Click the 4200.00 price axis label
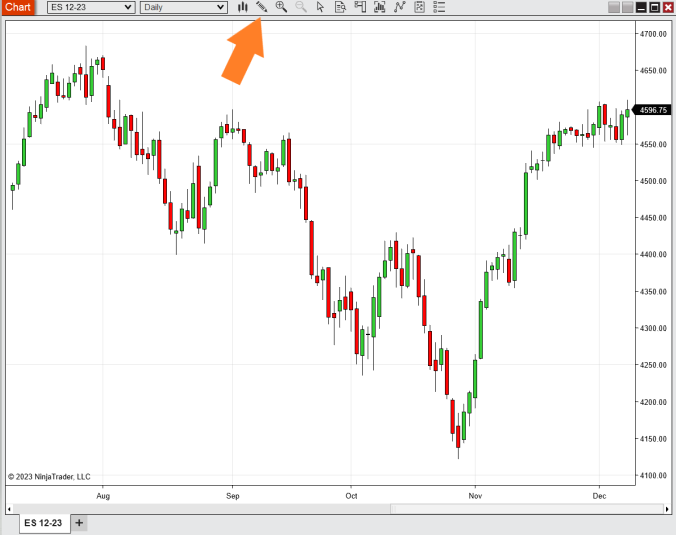676x535 pixels. point(653,402)
